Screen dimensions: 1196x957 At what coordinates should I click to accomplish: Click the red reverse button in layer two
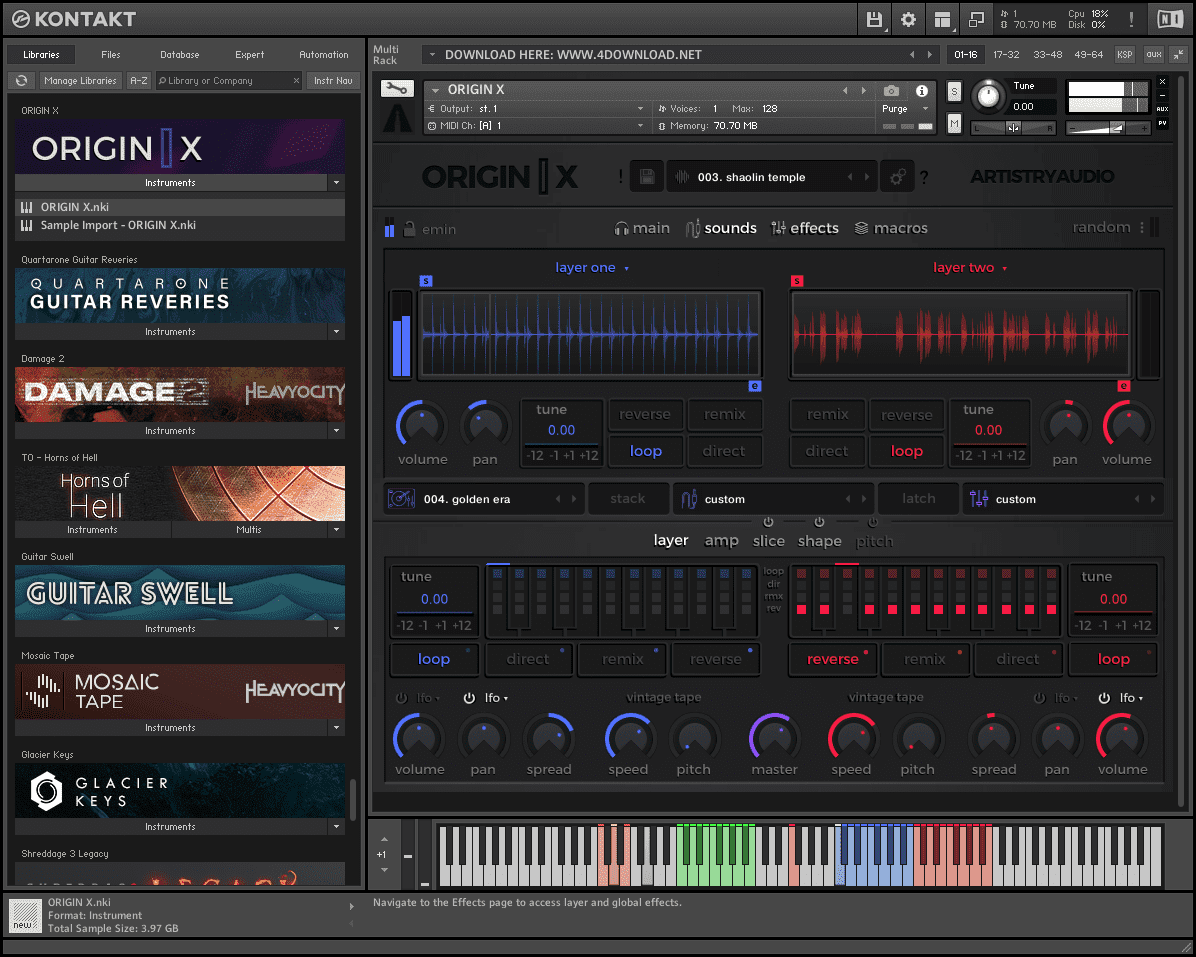point(832,659)
